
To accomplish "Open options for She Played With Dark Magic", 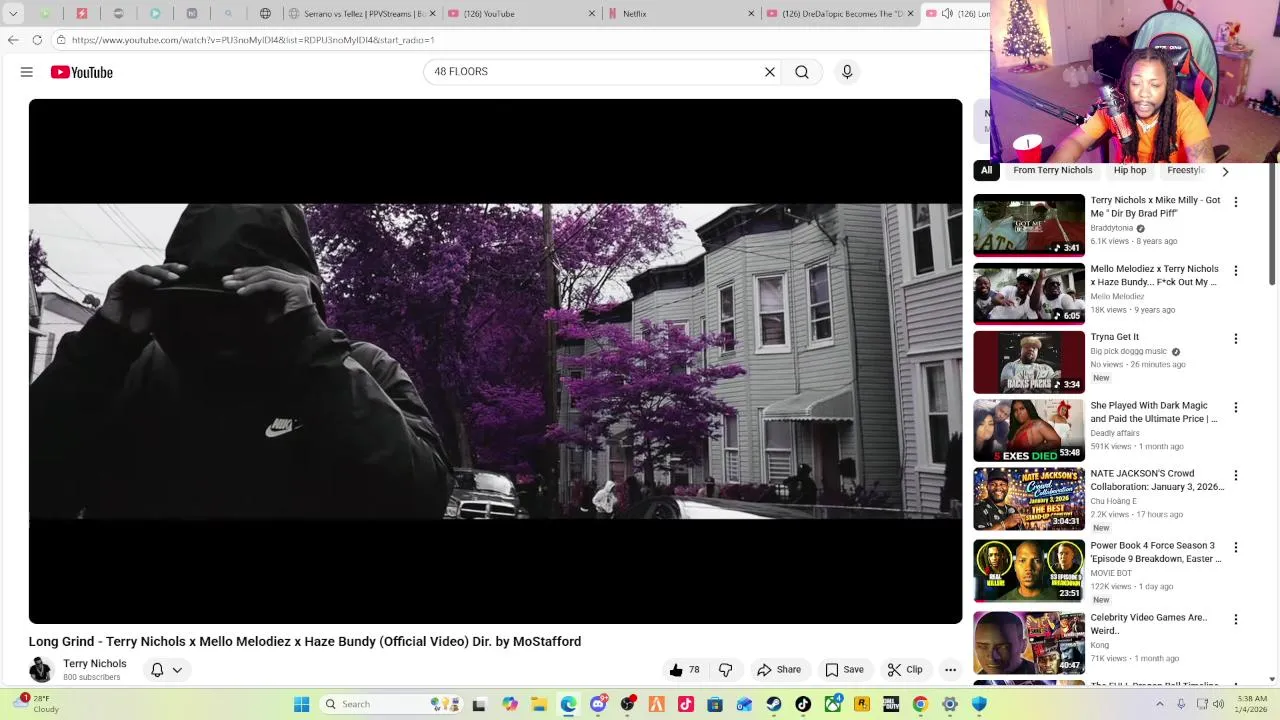I will 1236,407.
